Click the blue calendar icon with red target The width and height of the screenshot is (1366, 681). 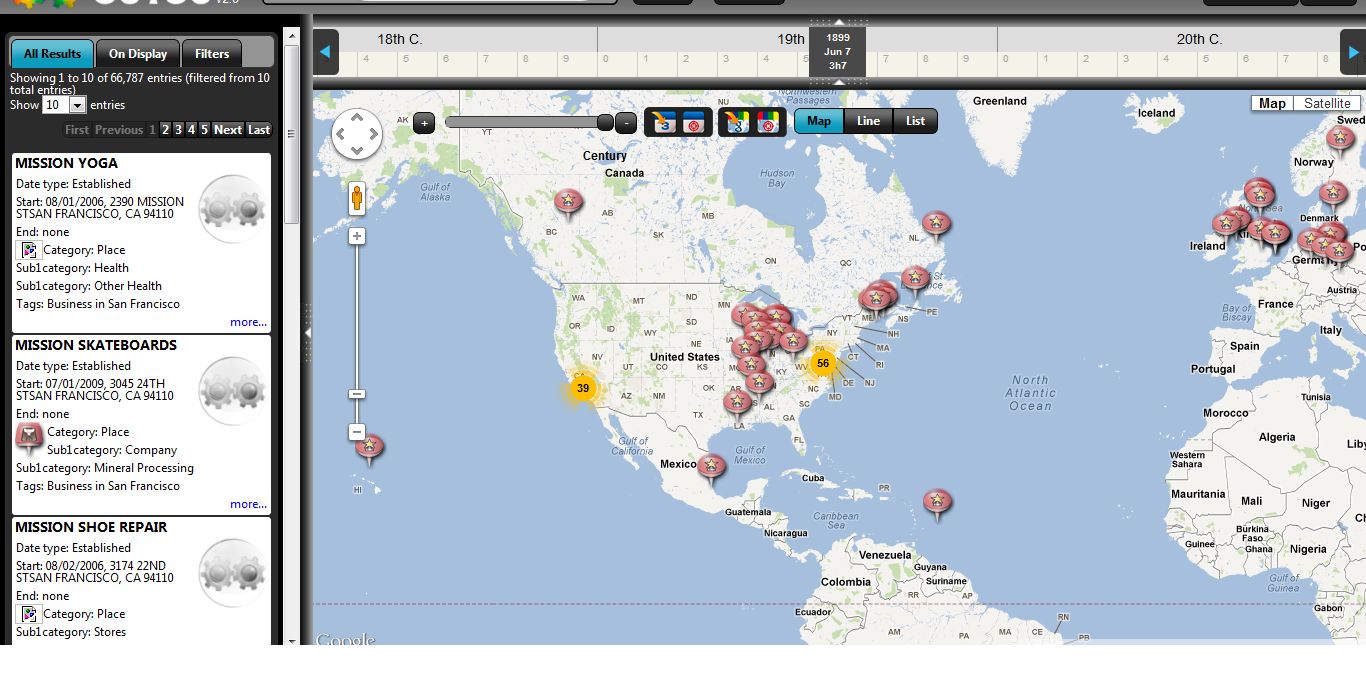pyautogui.click(x=694, y=122)
